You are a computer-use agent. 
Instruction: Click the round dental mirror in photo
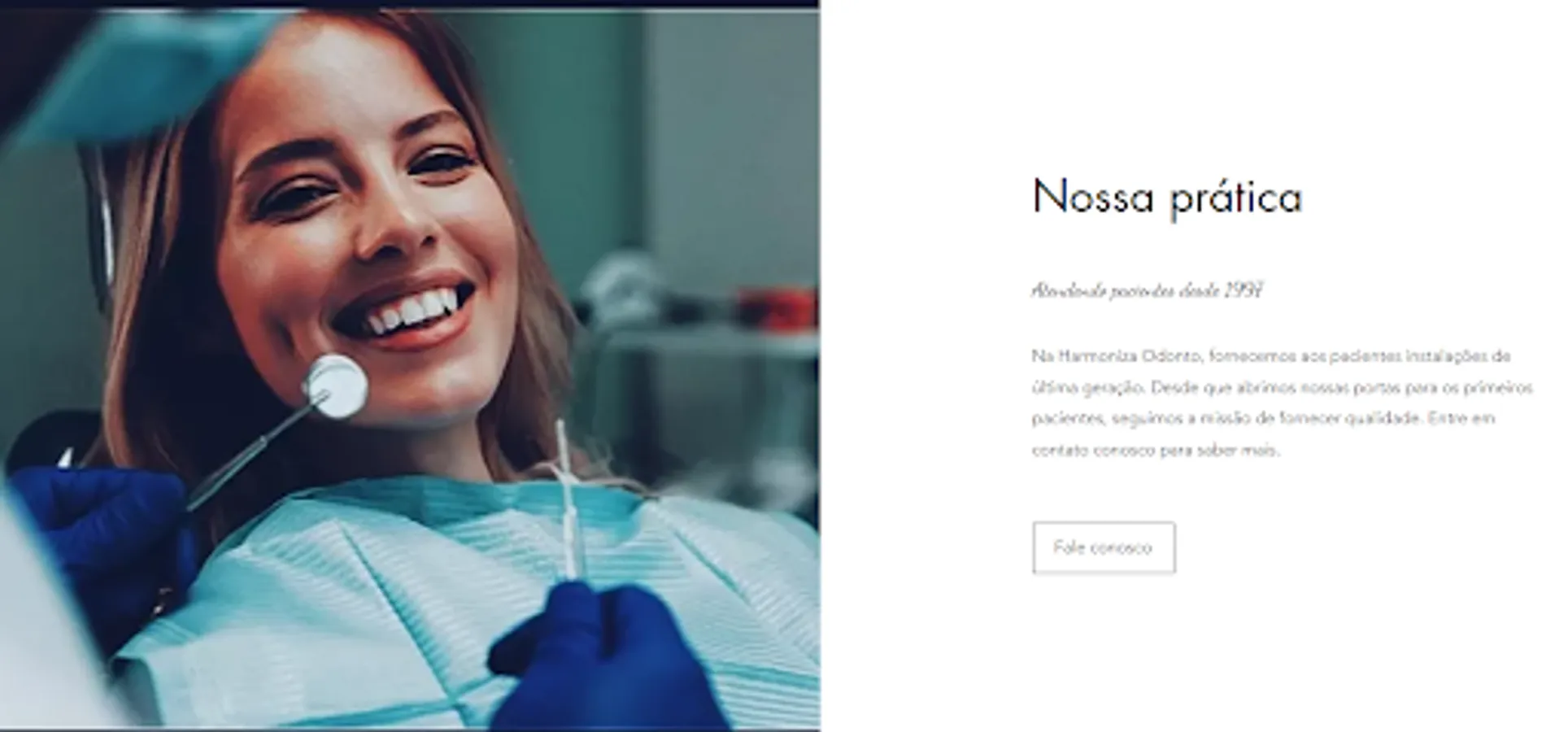[x=335, y=386]
